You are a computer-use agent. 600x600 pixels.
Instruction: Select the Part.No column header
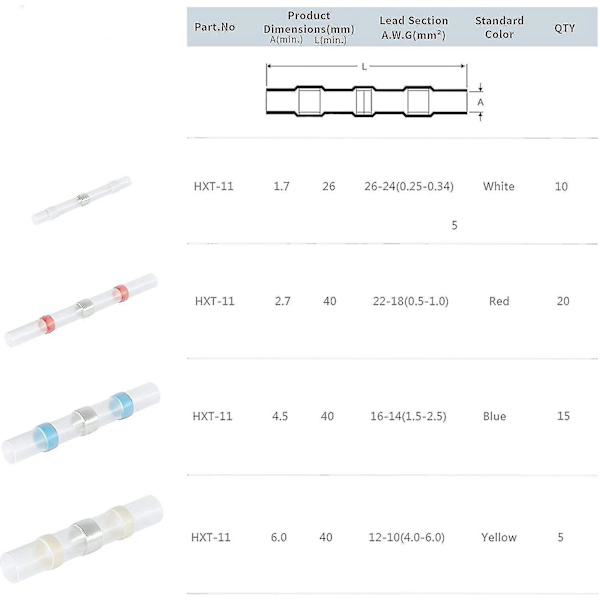point(215,27)
